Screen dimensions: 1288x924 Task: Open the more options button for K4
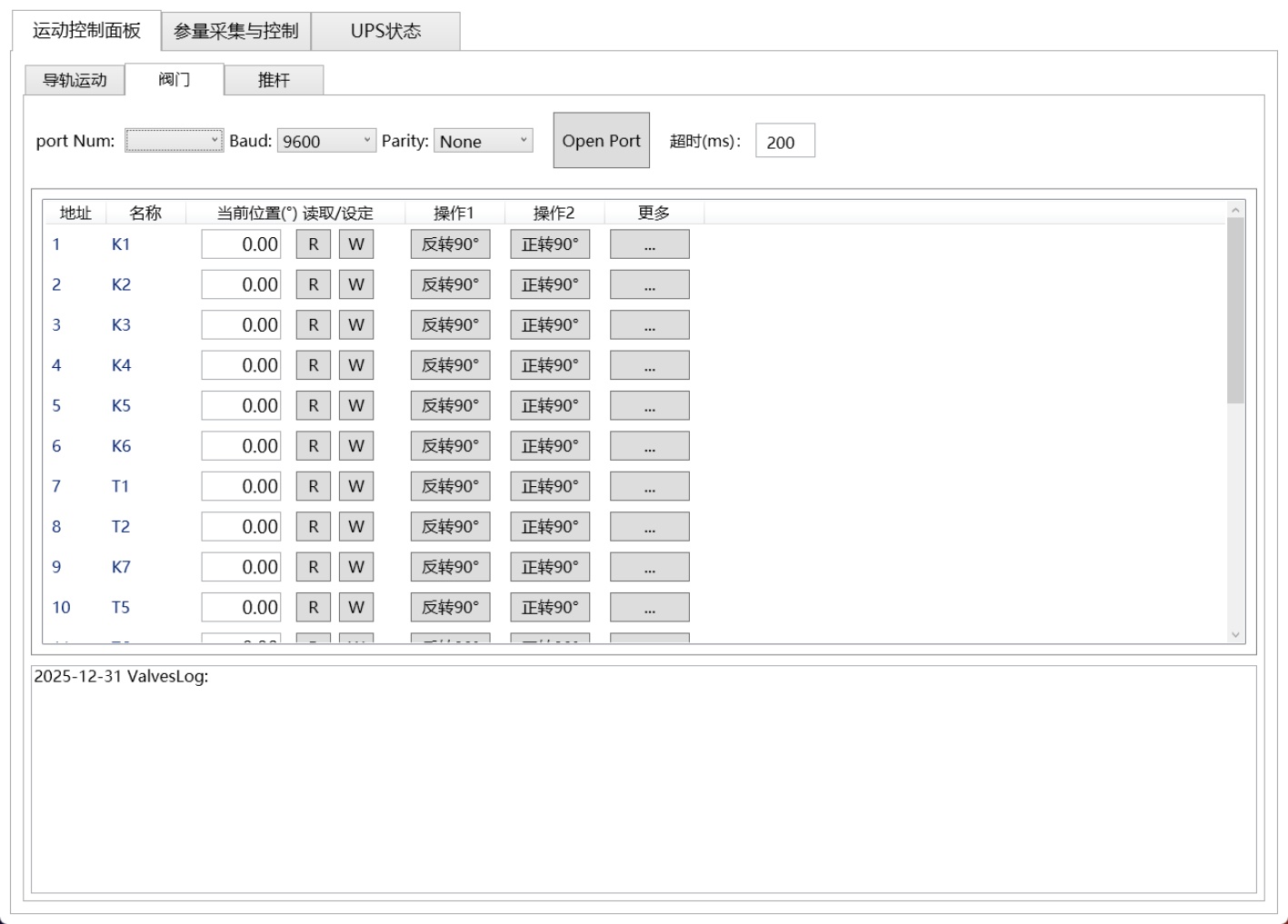(649, 365)
